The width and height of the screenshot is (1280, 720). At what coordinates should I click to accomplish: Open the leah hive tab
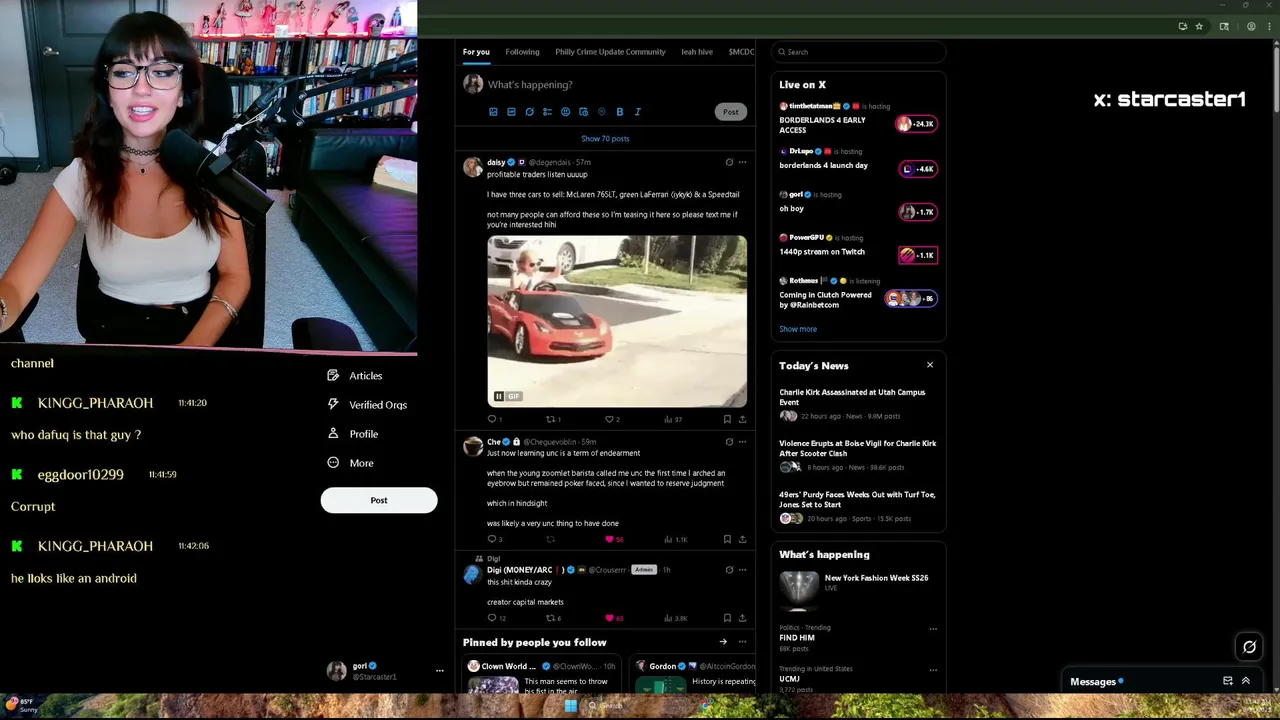(x=697, y=52)
